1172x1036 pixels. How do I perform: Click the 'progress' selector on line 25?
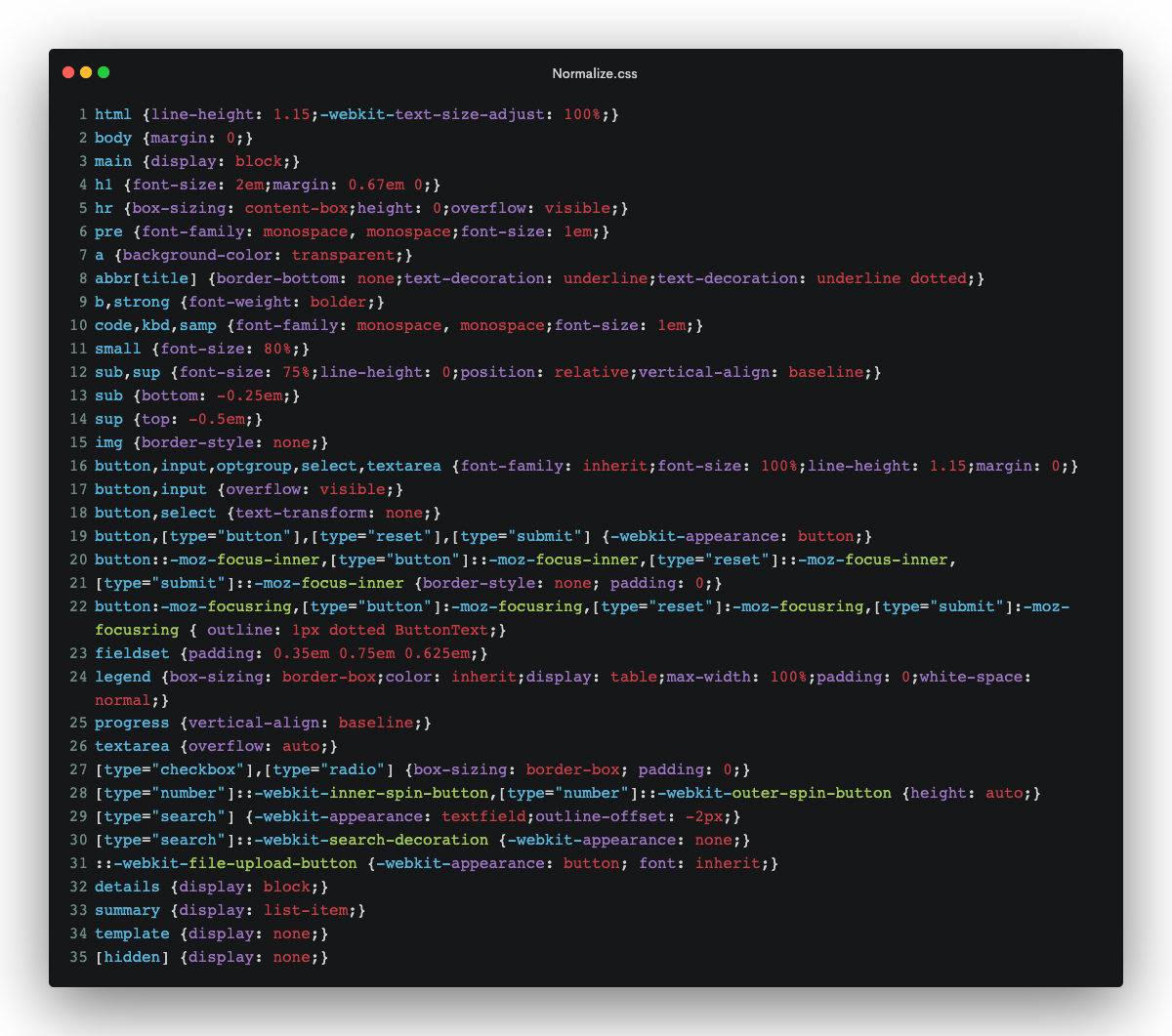click(x=132, y=723)
